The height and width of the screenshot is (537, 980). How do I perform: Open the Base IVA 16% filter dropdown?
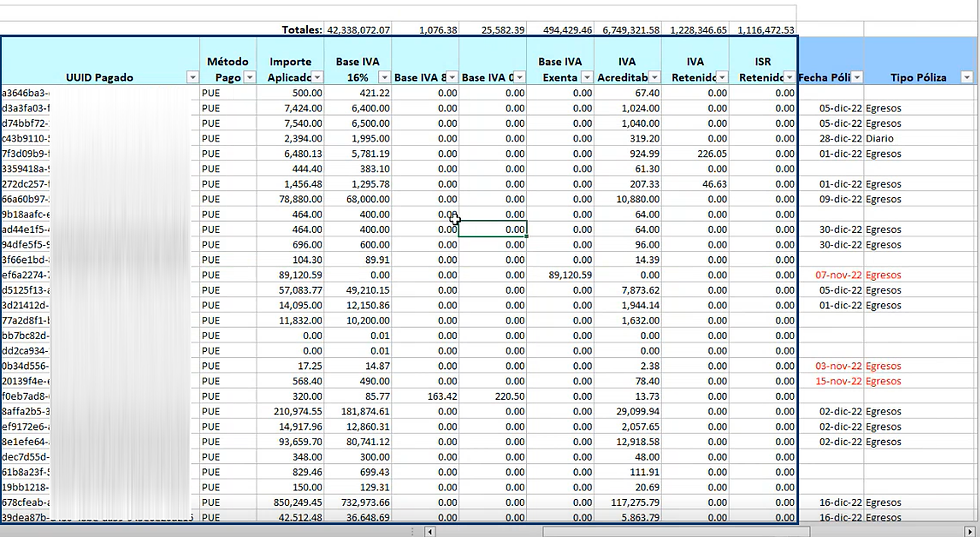click(385, 78)
